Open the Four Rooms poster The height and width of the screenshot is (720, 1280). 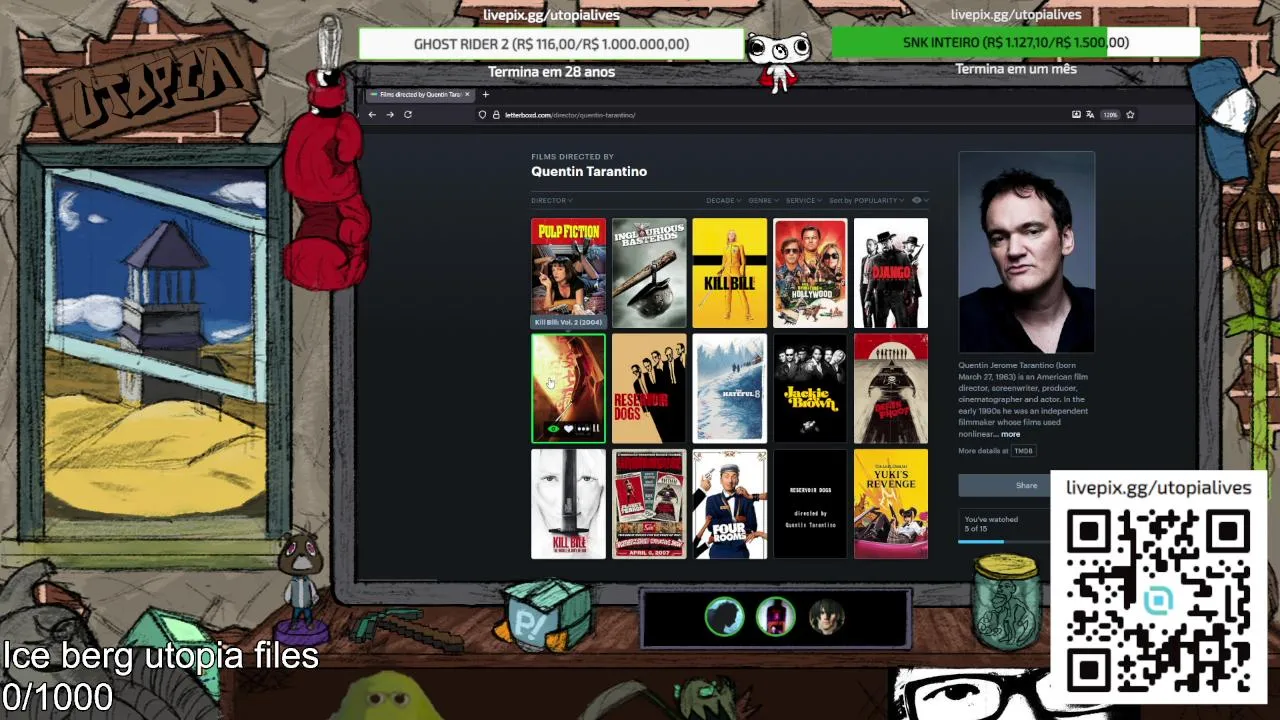point(730,504)
